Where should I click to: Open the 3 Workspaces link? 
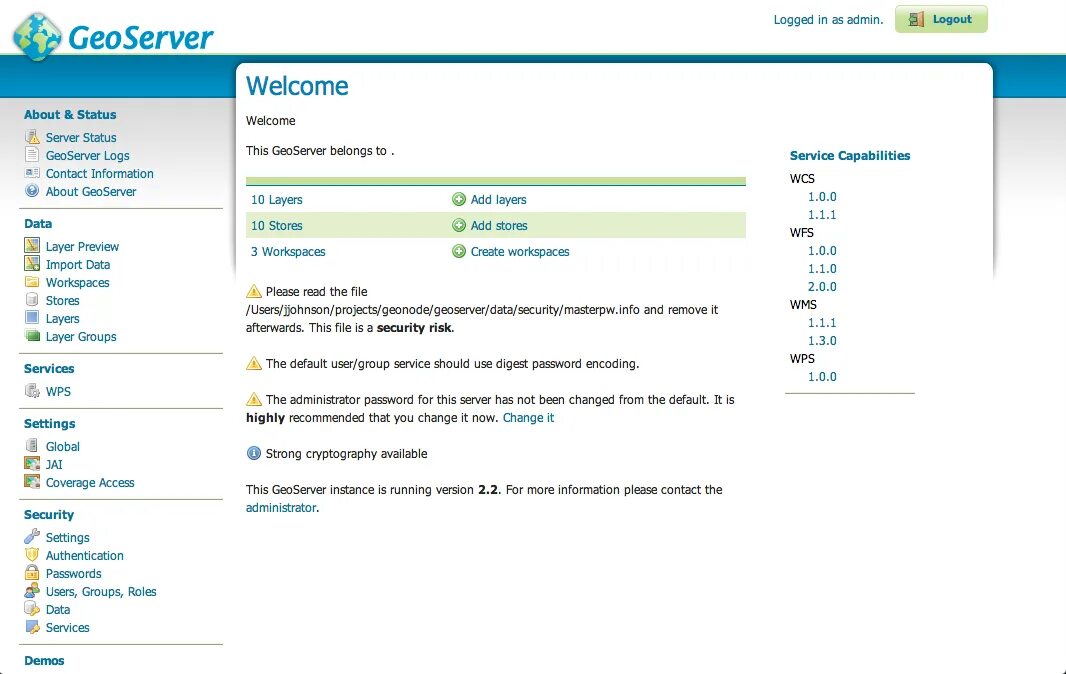pyautogui.click(x=288, y=251)
